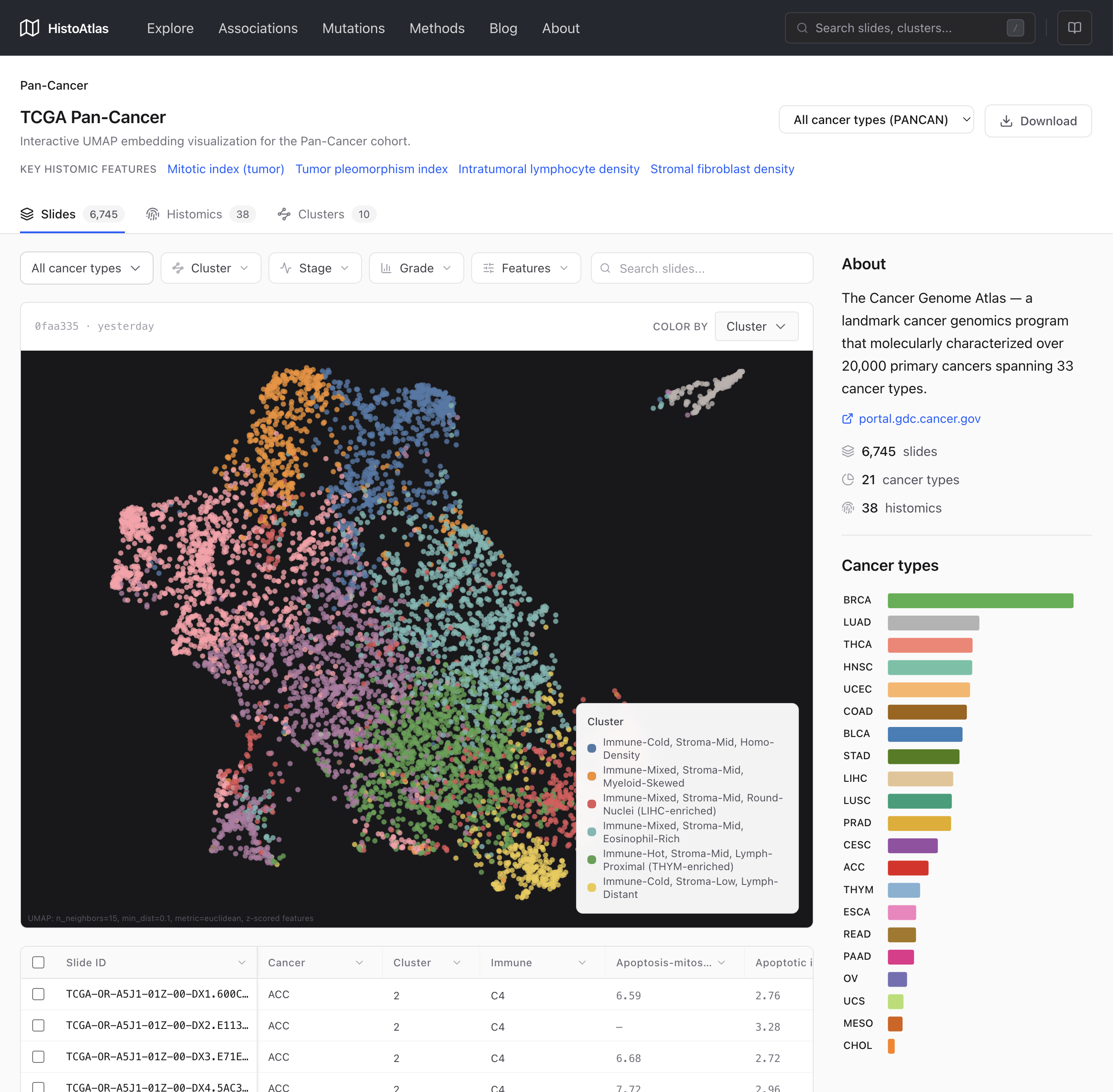Viewport: 1113px width, 1092px height.
Task: Open the documentation book icon
Action: [1074, 27]
